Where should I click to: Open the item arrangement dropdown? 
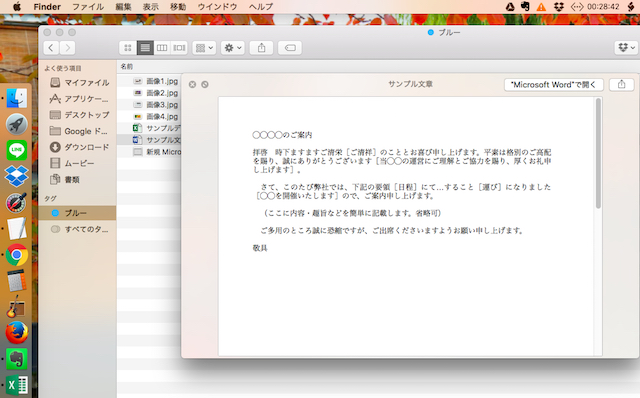coord(204,48)
